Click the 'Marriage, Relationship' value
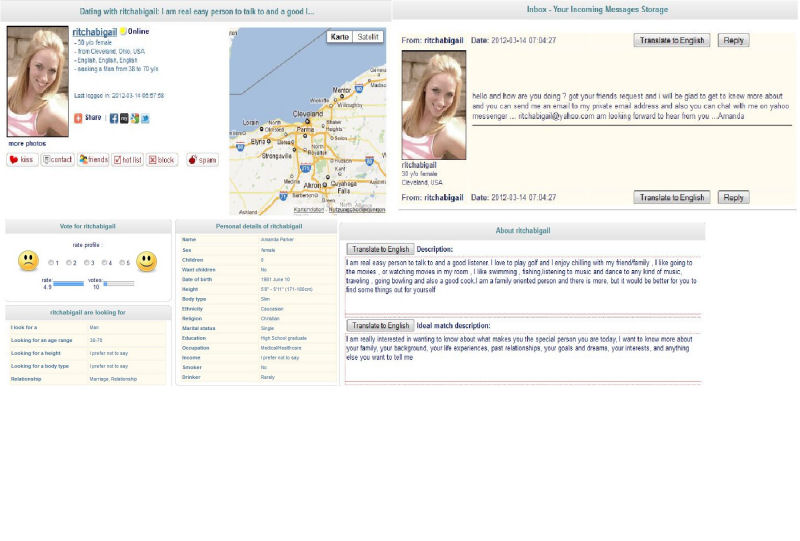Image resolution: width=800 pixels, height=541 pixels. pos(113,379)
